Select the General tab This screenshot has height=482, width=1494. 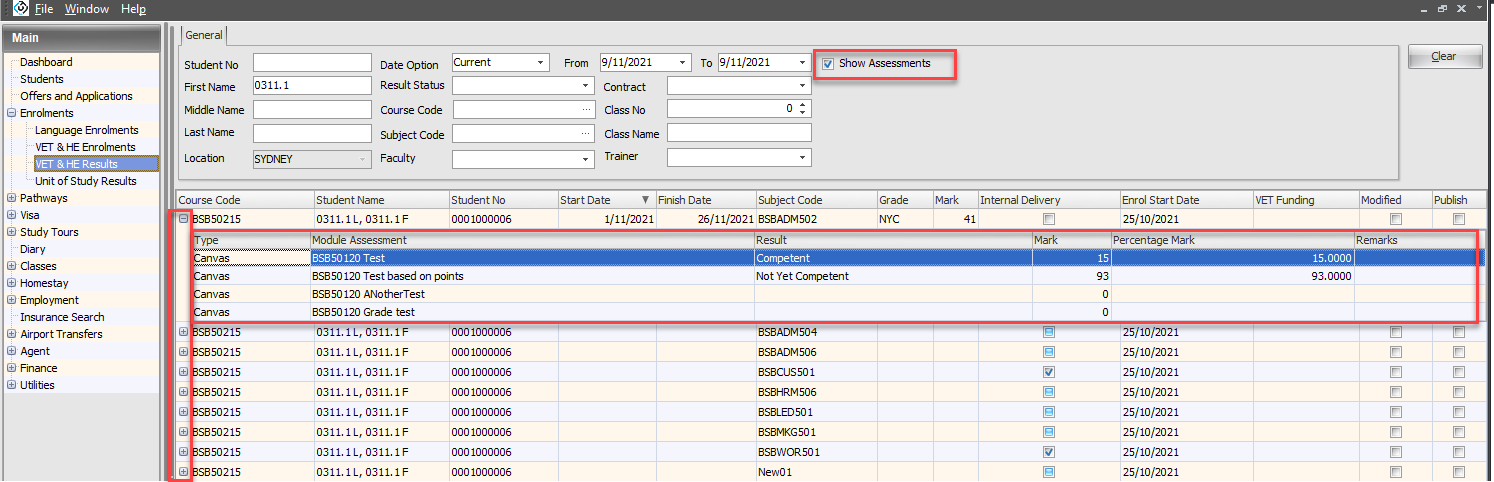click(204, 35)
